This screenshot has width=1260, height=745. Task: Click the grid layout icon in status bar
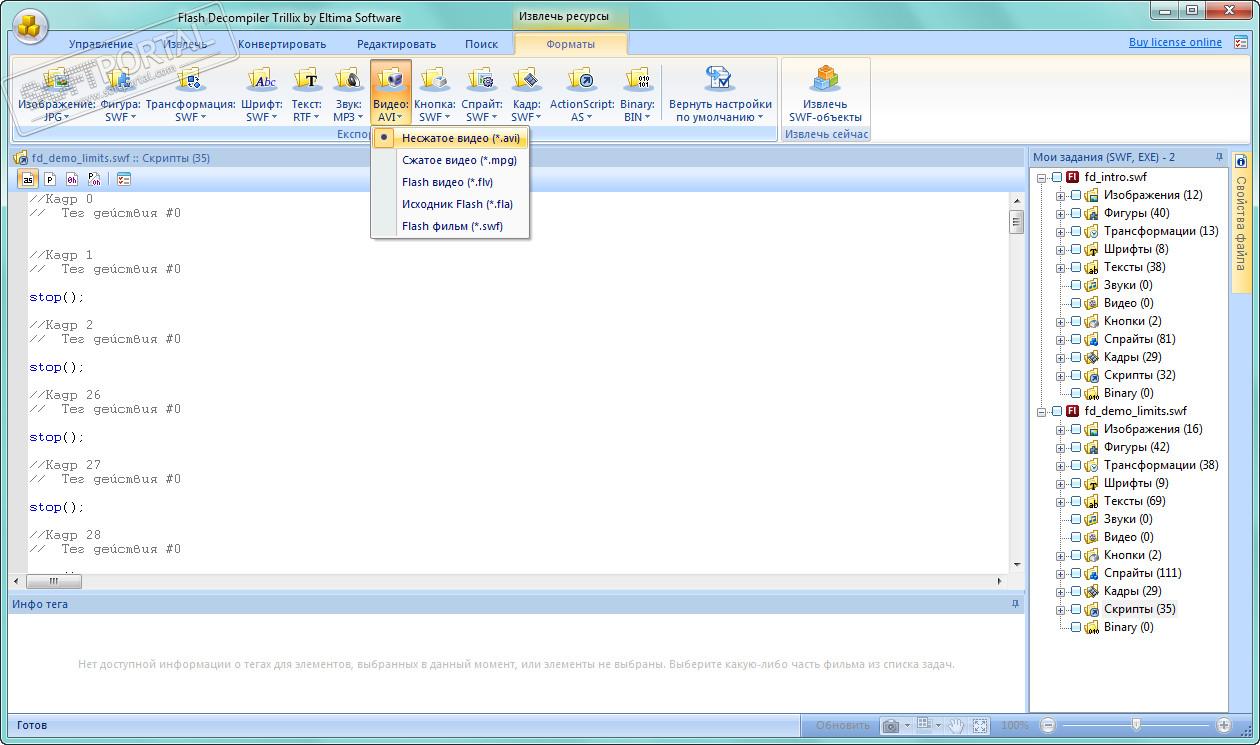pos(924,725)
